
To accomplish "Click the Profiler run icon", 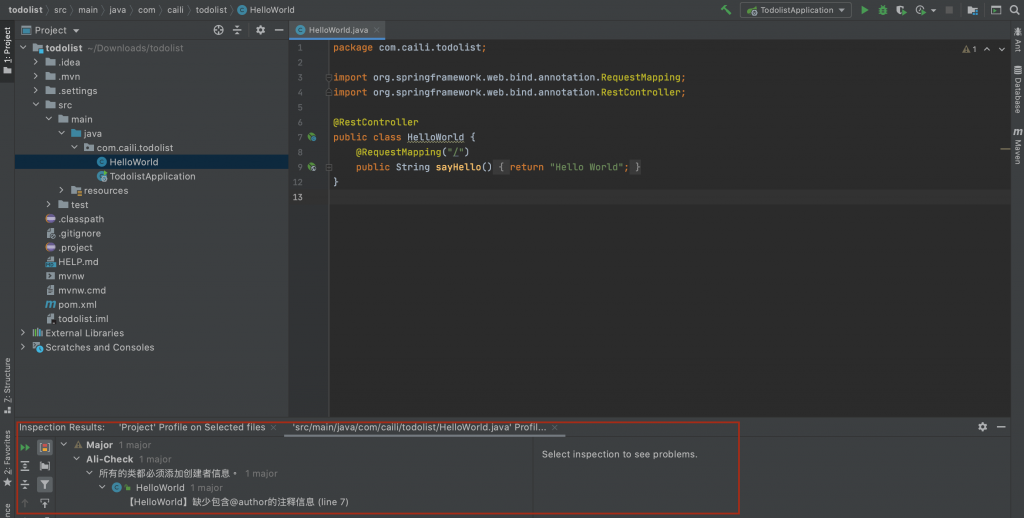I will click(921, 10).
